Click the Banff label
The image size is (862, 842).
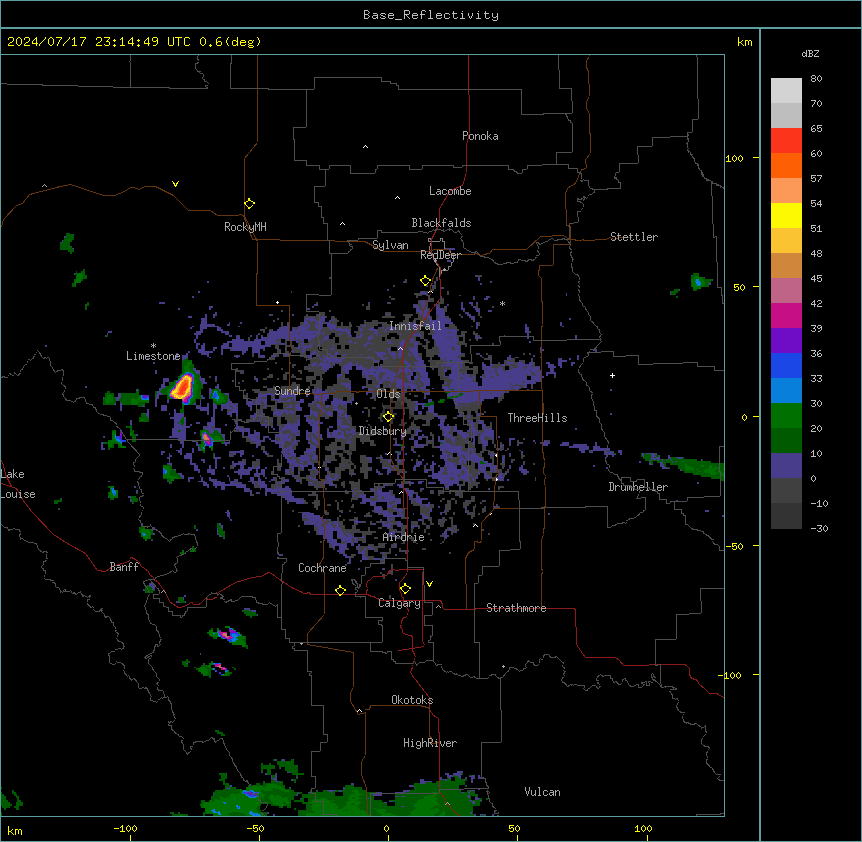124,567
